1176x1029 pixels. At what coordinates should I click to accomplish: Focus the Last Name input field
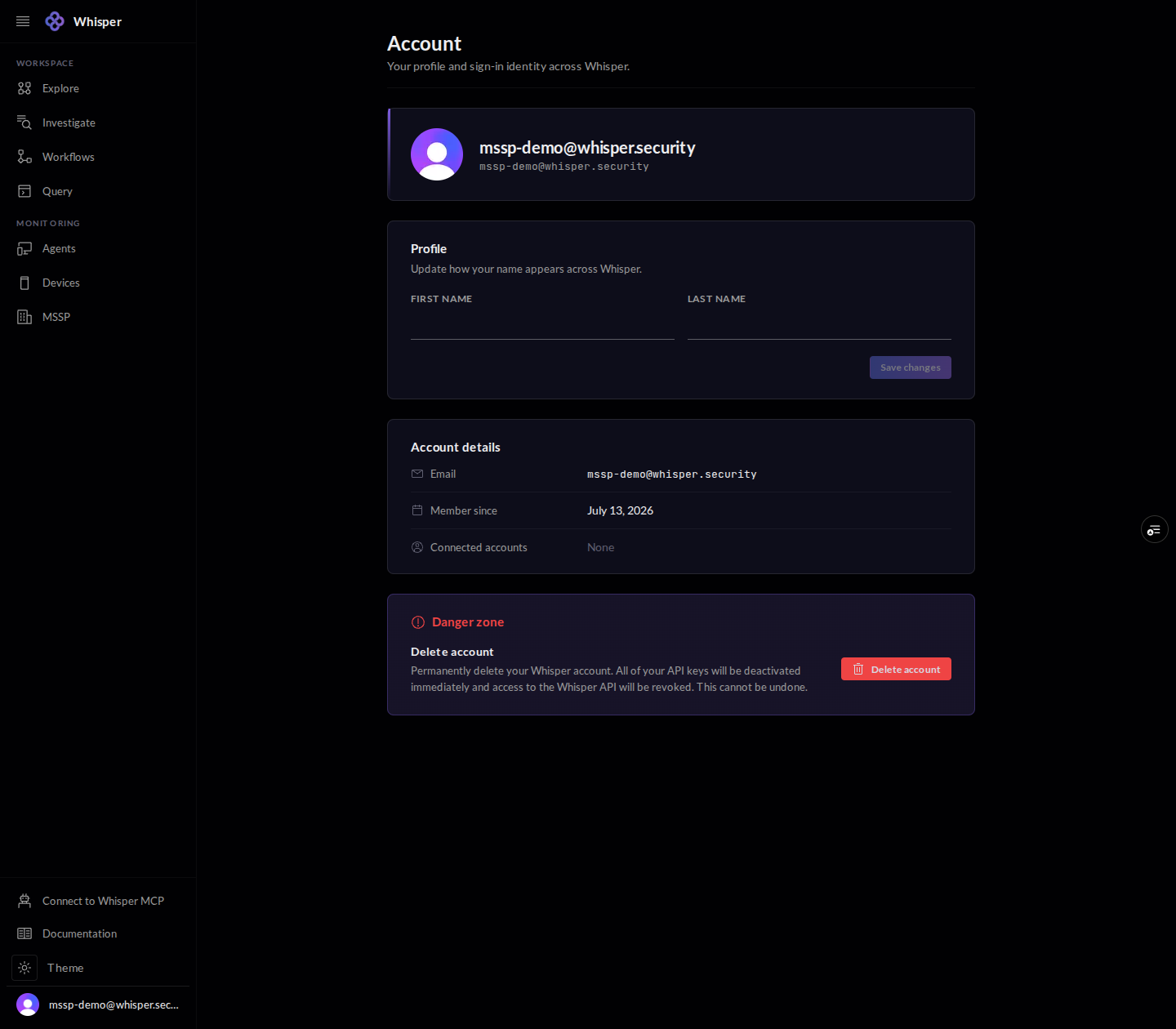819,324
